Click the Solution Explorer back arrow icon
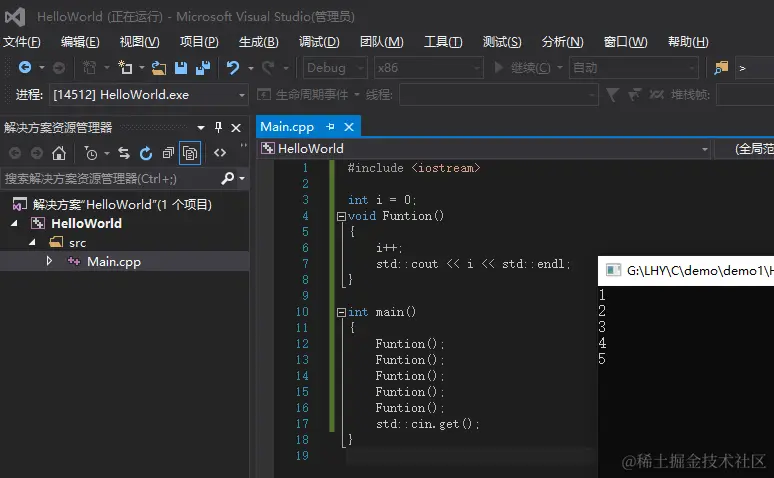The height and width of the screenshot is (478, 774). pos(15,153)
